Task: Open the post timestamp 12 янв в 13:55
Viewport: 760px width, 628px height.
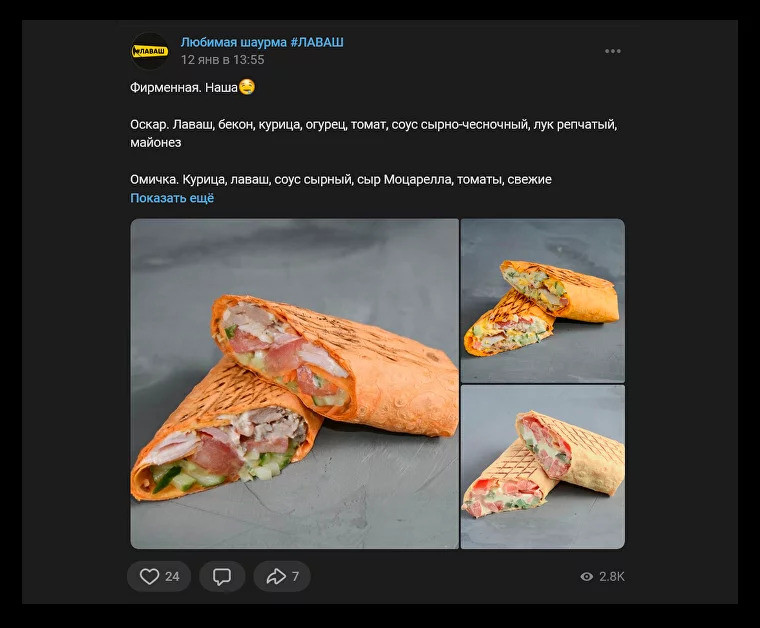Action: [x=222, y=60]
